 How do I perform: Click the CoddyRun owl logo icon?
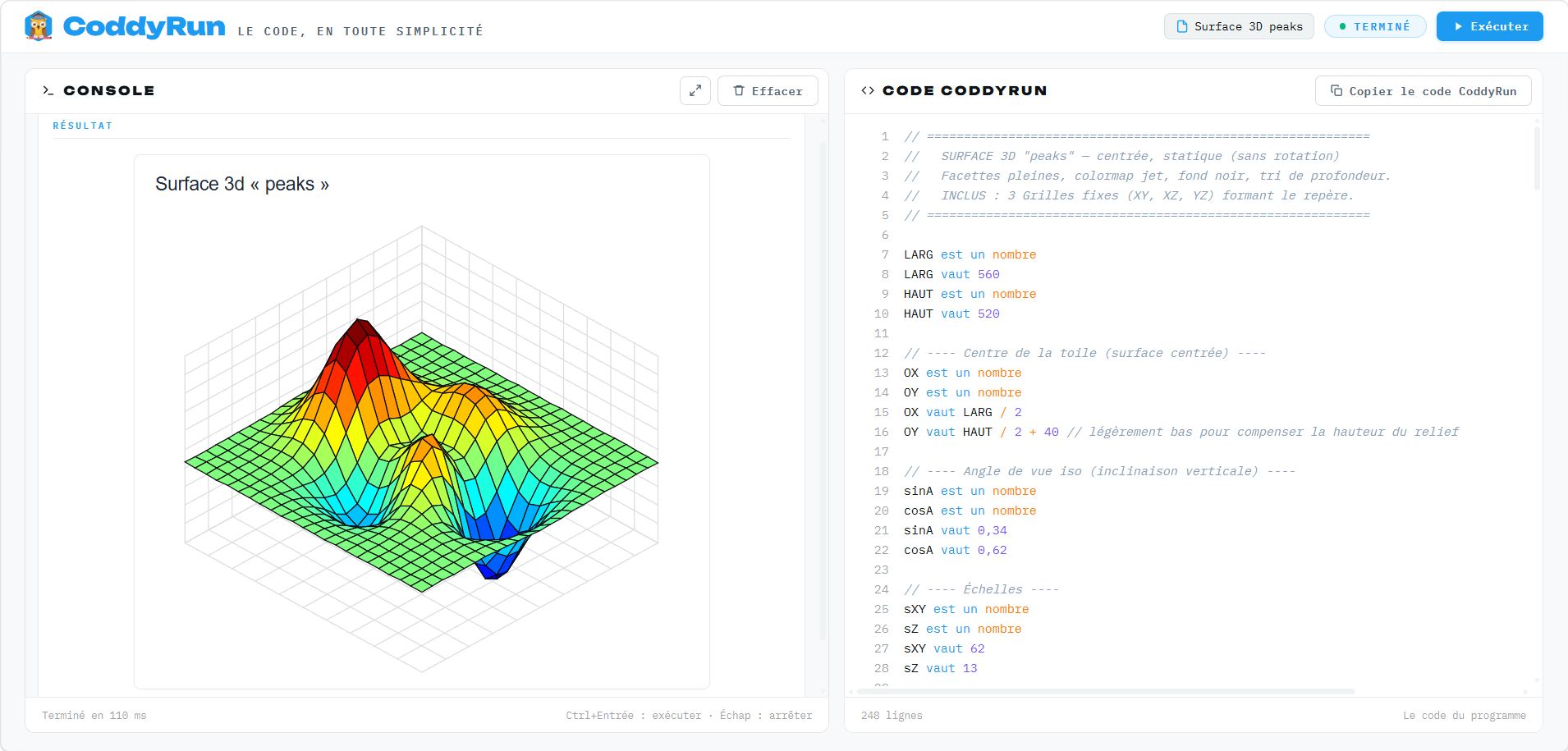(x=39, y=26)
